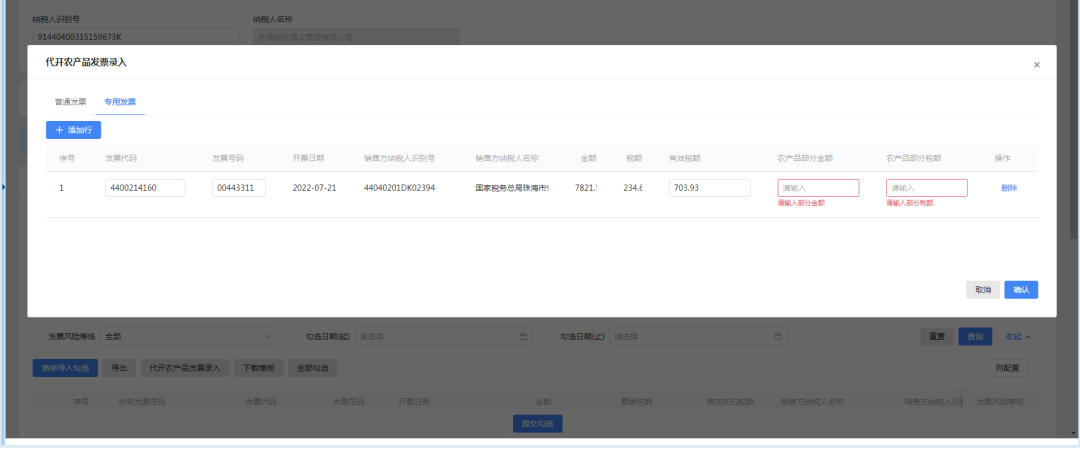The width and height of the screenshot is (1080, 449).
Task: Open the 发票风险等级 dropdown
Action: tap(189, 337)
